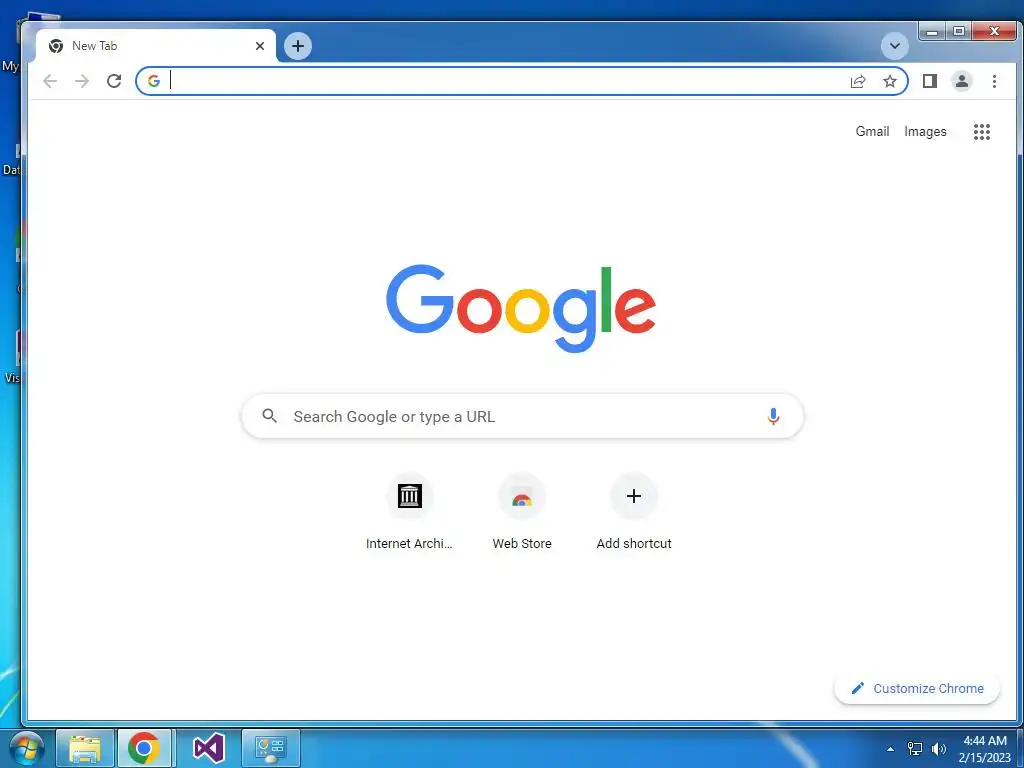Open a new tab with the plus button
The width and height of the screenshot is (1024, 768).
pyautogui.click(x=298, y=46)
